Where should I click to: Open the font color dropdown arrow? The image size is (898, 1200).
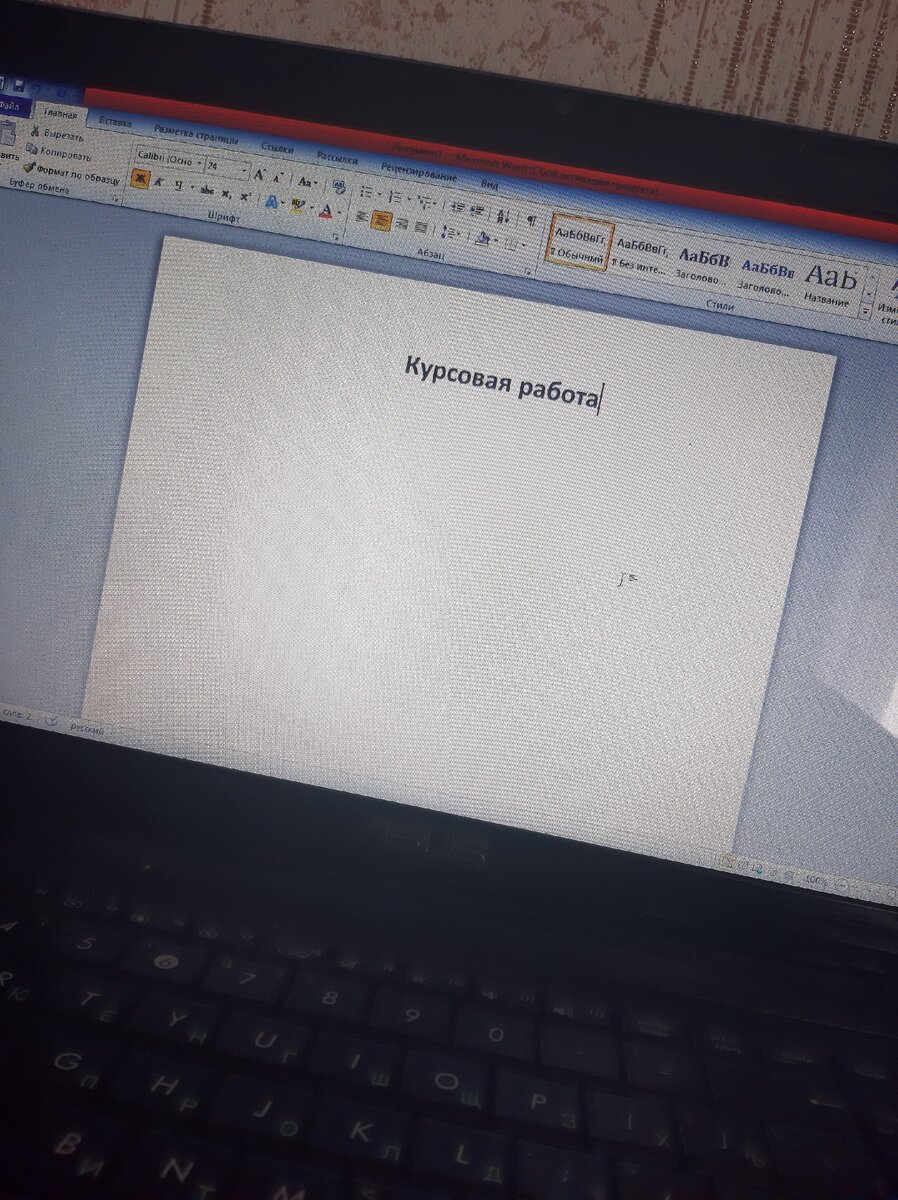(338, 214)
